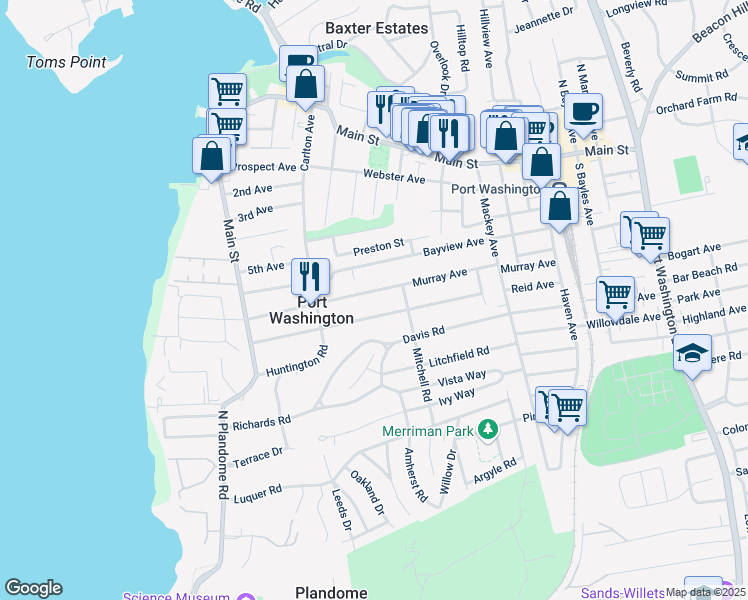Click the Ivy Way street label
Viewport: 748px width, 600px height.
pos(457,396)
